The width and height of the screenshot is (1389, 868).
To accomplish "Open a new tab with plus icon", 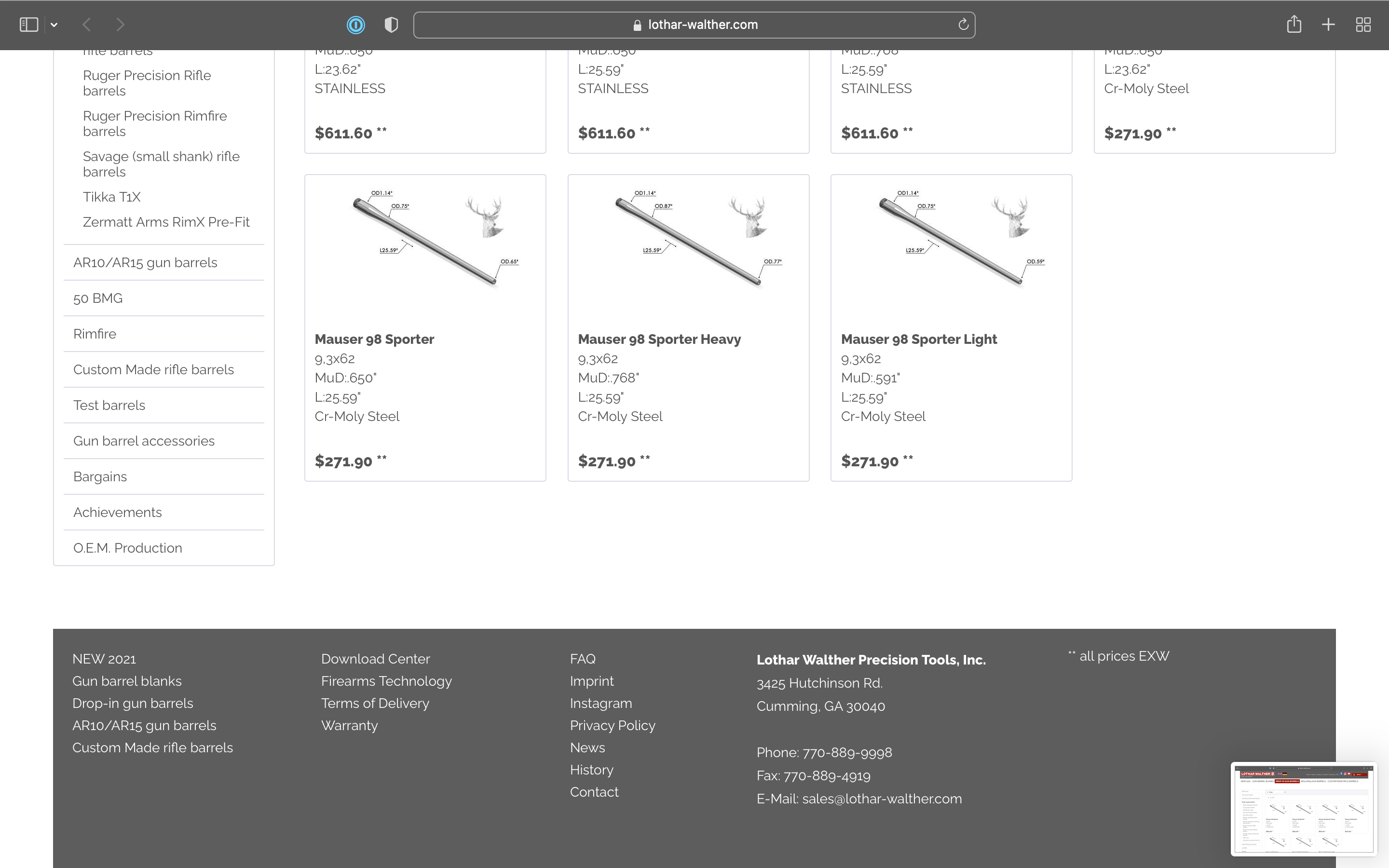I will pos(1328,25).
